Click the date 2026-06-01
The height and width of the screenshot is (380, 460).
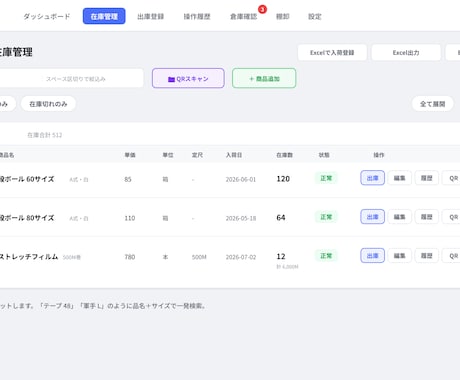click(241, 179)
